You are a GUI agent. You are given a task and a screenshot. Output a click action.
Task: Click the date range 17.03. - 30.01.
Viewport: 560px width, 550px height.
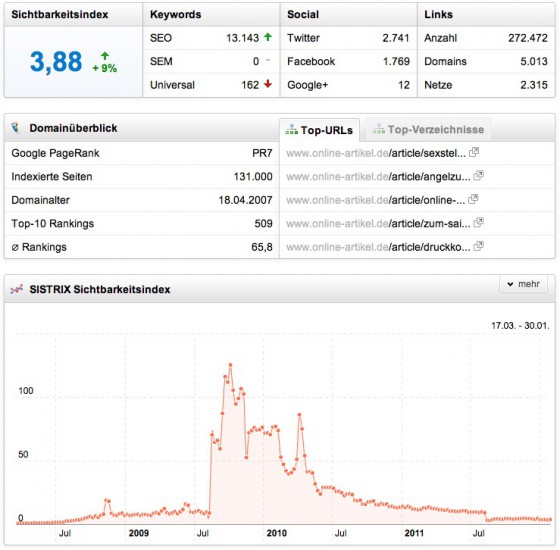click(520, 326)
